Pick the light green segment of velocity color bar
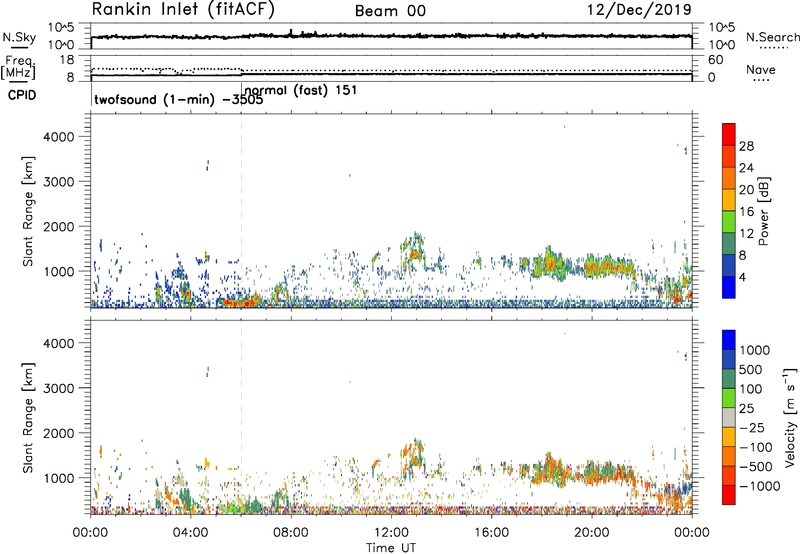 click(x=729, y=398)
